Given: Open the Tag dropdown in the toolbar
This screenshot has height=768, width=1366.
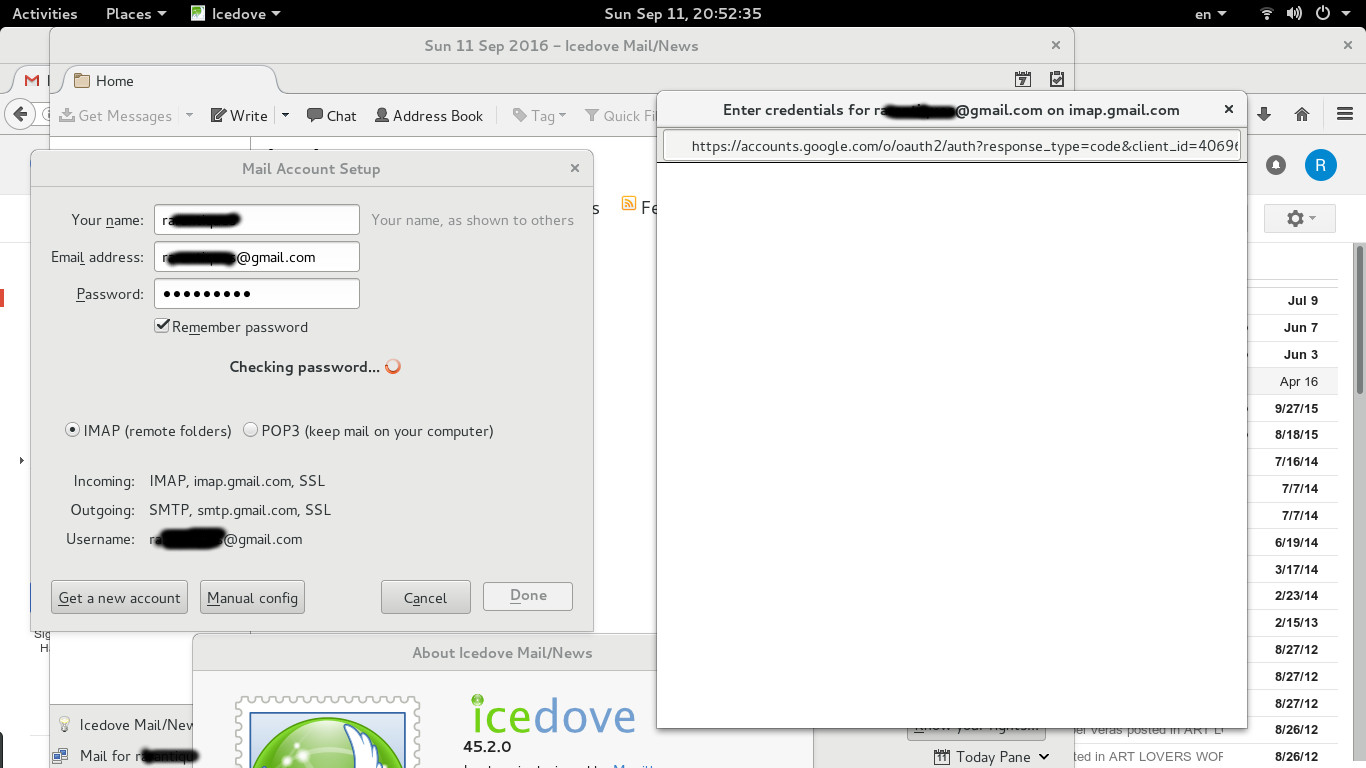Looking at the screenshot, I should point(540,116).
